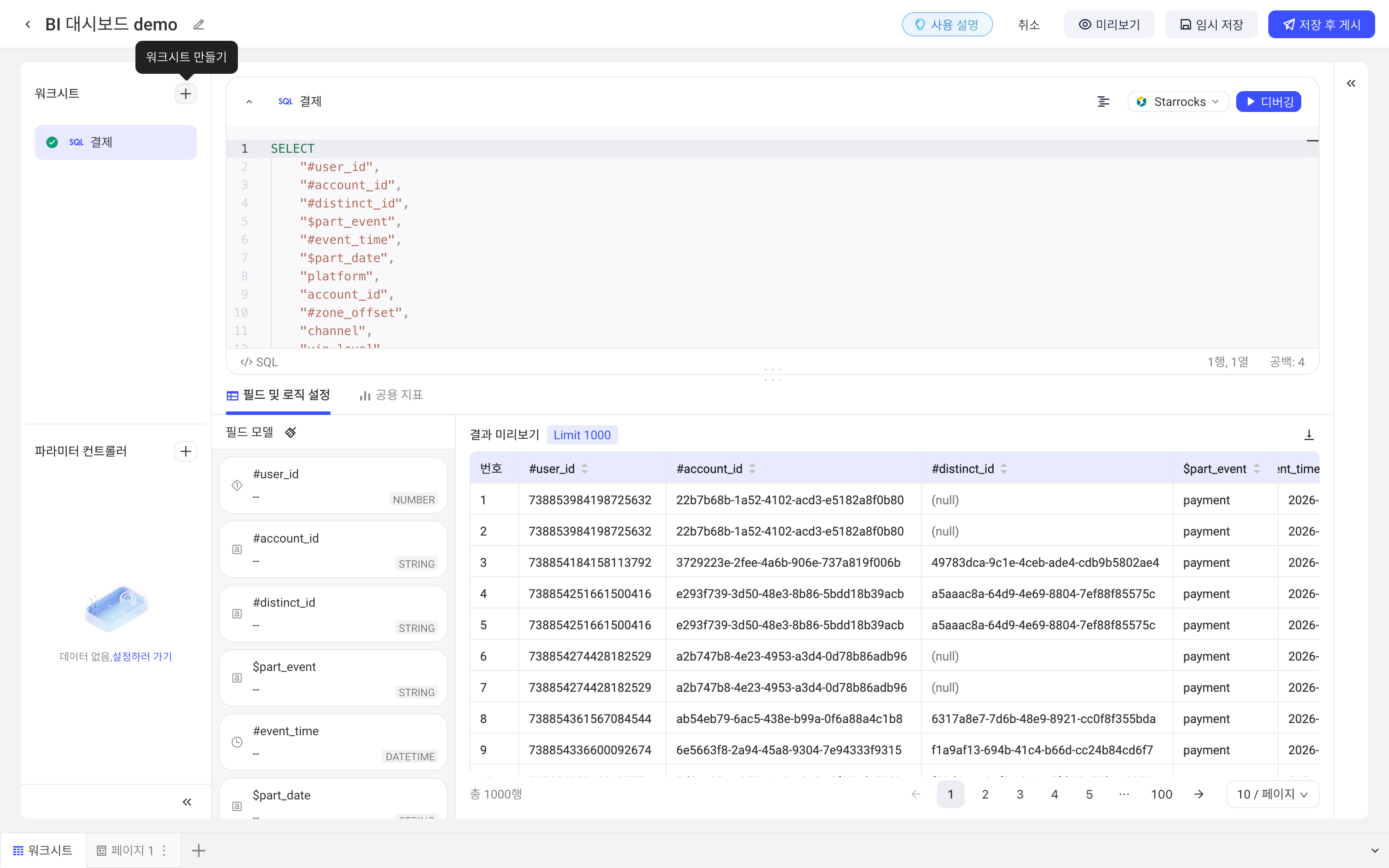
Task: Click the type icon of #distinct_id field
Action: [x=237, y=614]
